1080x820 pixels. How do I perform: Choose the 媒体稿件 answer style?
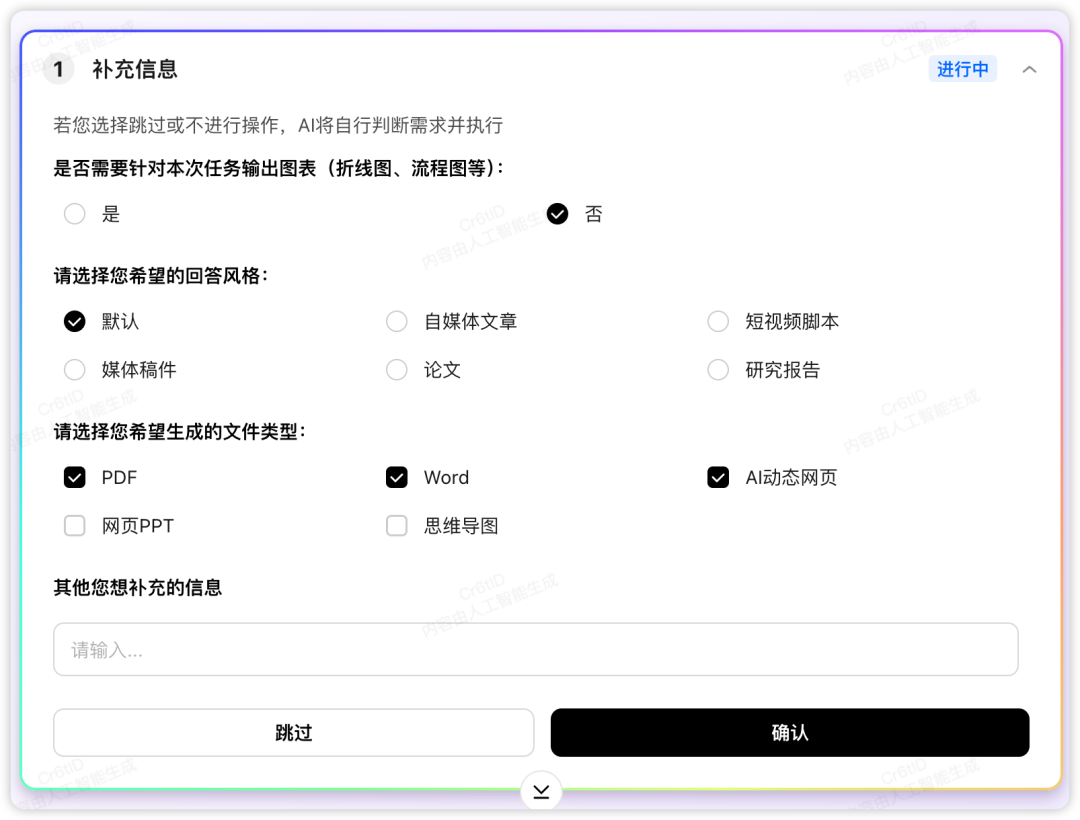tap(74, 370)
